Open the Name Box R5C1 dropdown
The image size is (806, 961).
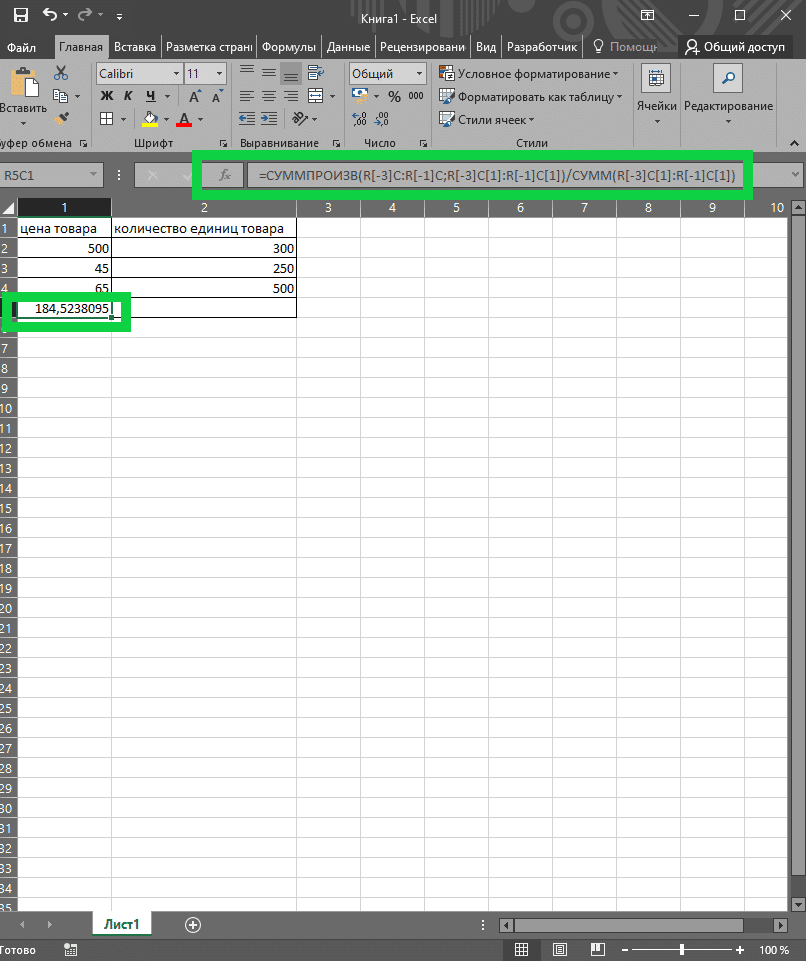click(x=94, y=175)
